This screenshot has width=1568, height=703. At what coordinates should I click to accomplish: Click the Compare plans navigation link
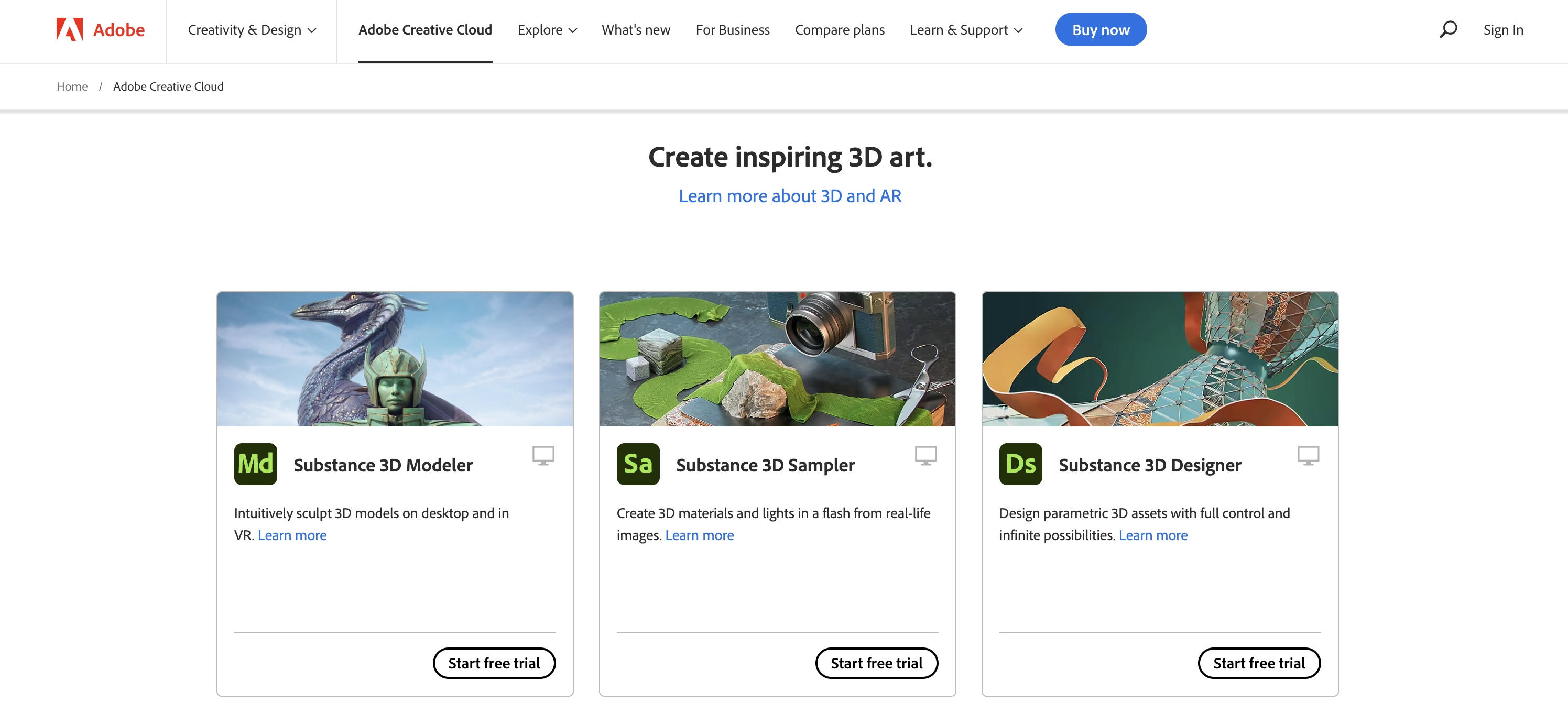839,28
